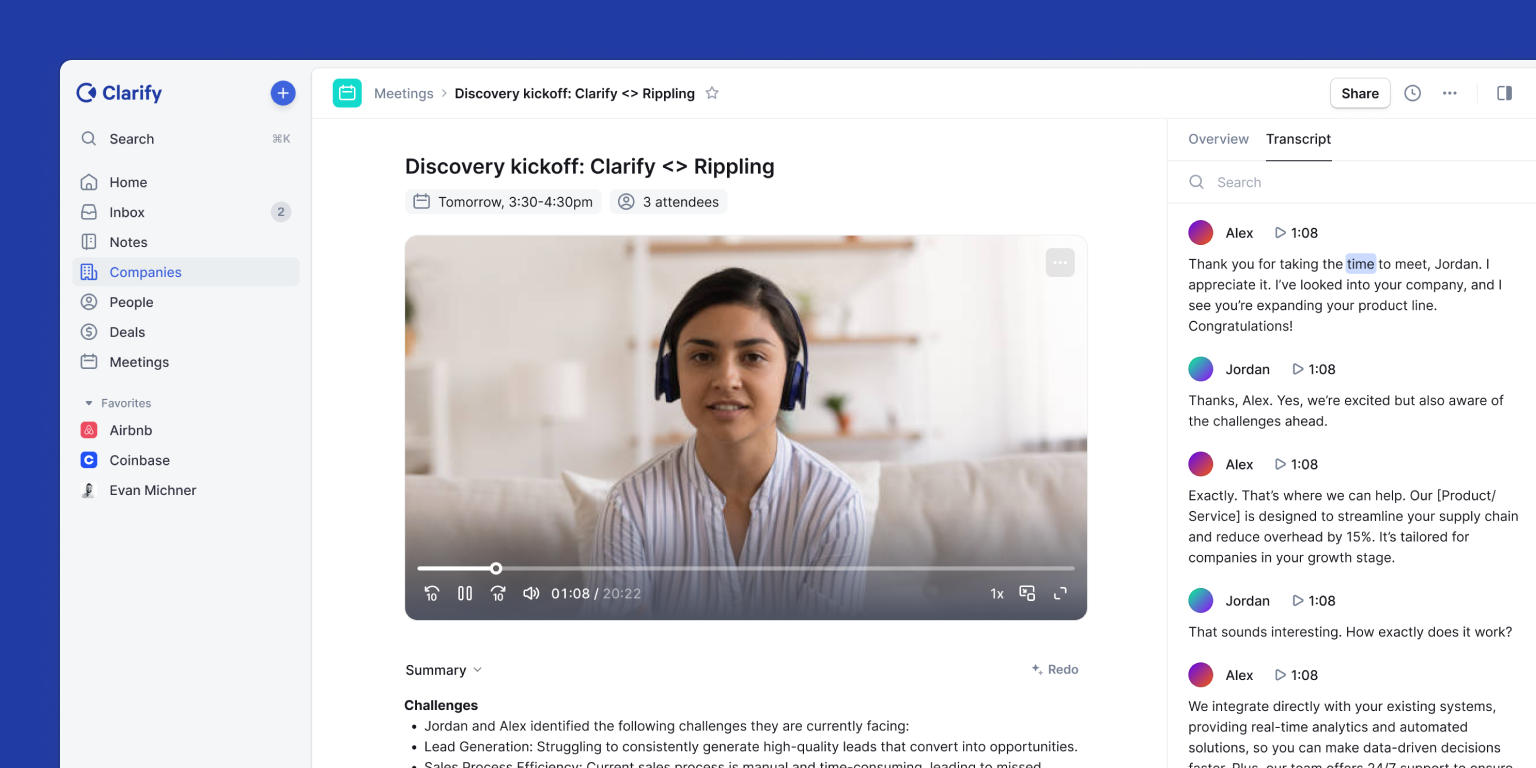Click highlighted word "time" in transcript
The width and height of the screenshot is (1536, 768).
tap(1360, 264)
